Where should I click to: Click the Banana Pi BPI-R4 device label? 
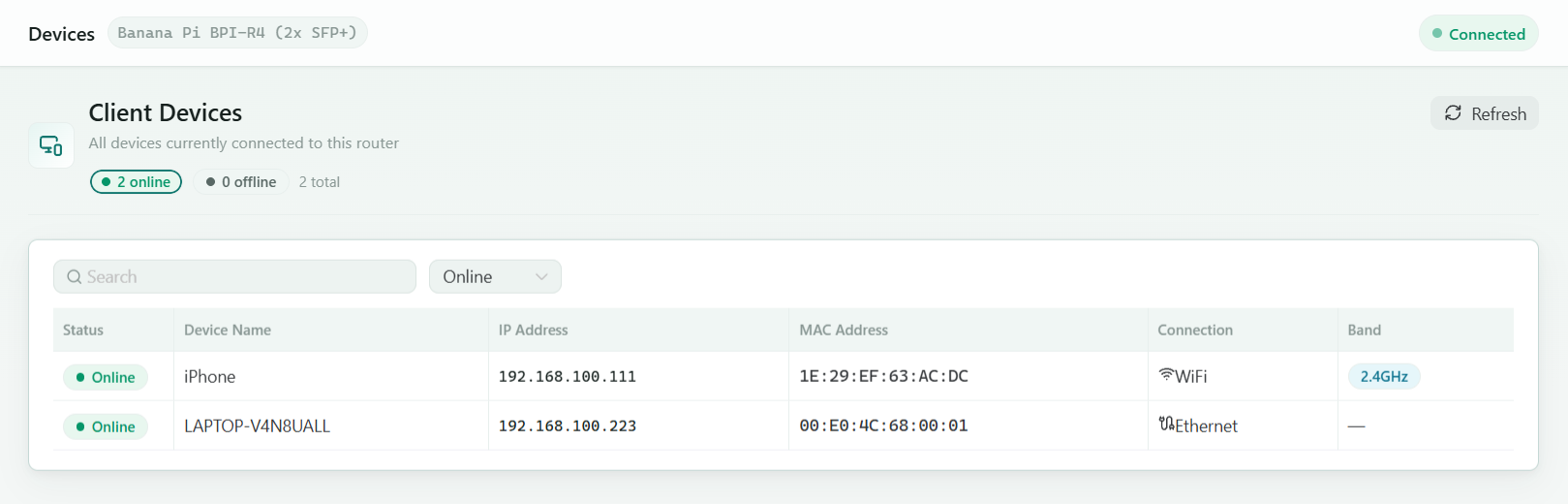237,33
